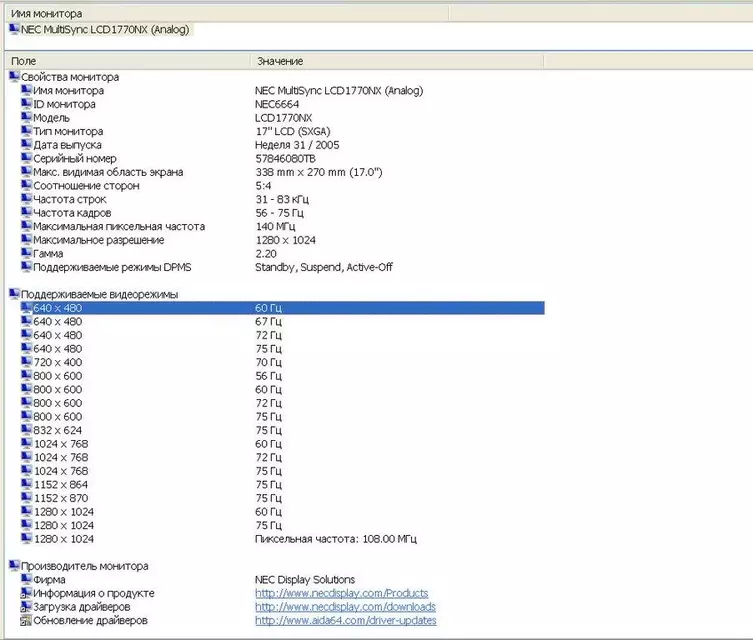Select the 1280 x 1024 60 Гц row
Image resolution: width=753 pixels, height=640 pixels.
pyautogui.click(x=282, y=511)
